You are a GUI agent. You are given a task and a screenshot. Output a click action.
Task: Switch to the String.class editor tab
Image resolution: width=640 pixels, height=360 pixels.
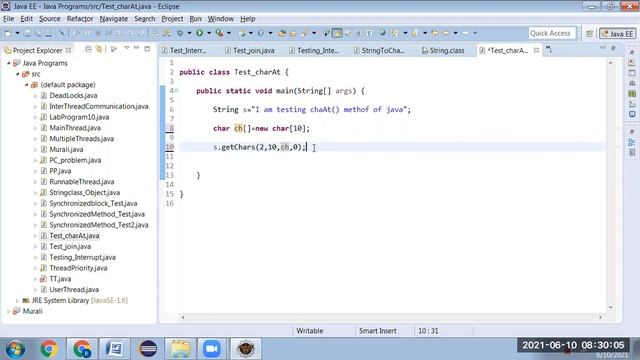(x=443, y=51)
